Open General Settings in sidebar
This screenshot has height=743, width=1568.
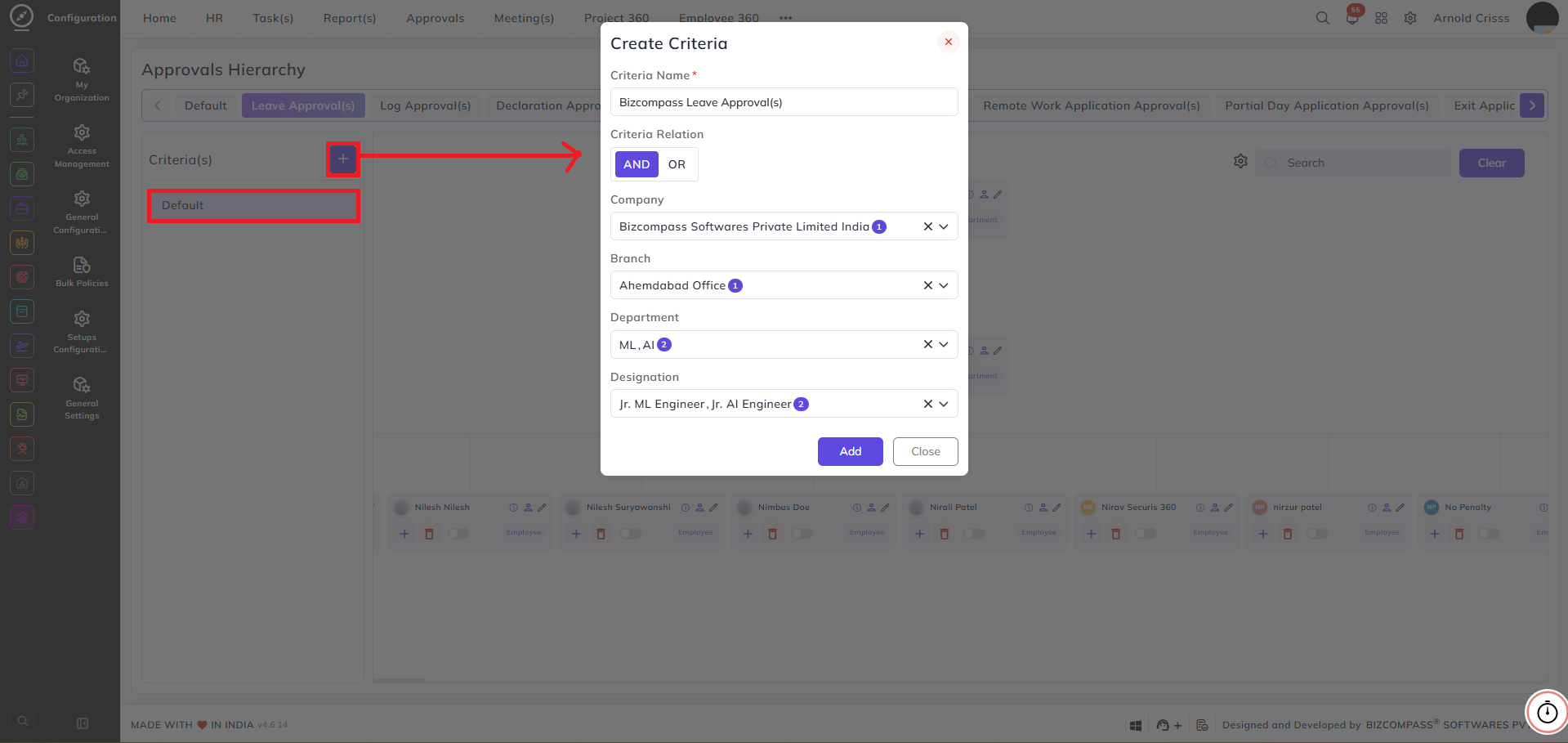(x=82, y=398)
